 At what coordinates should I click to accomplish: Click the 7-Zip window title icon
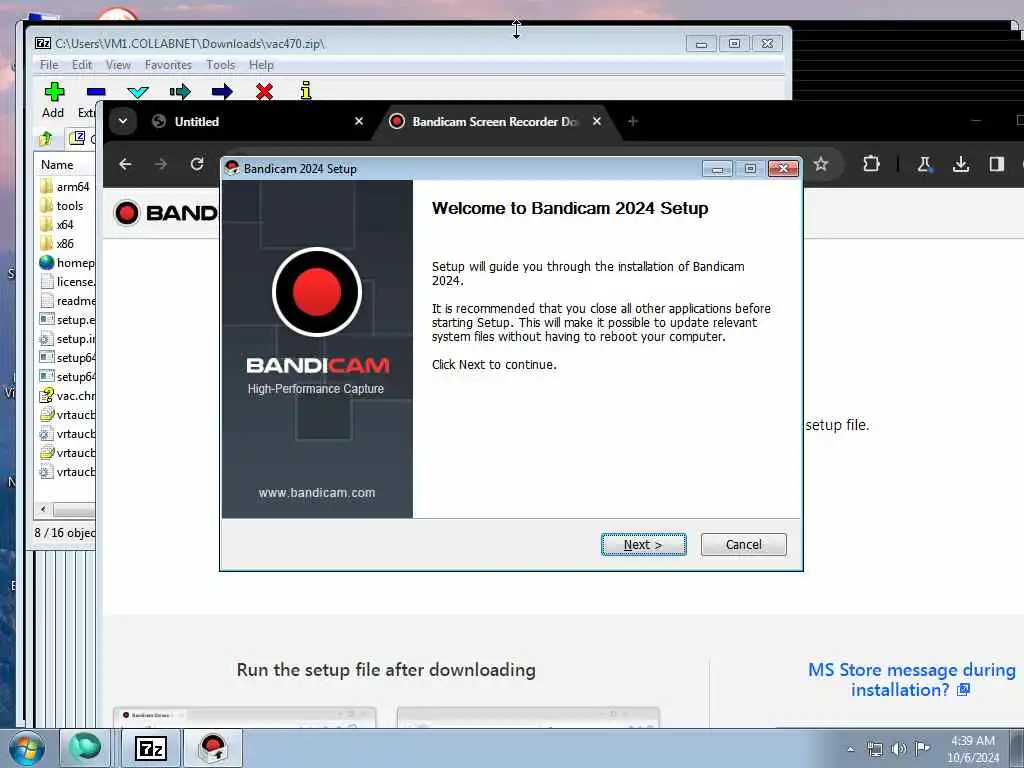pyautogui.click(x=43, y=43)
